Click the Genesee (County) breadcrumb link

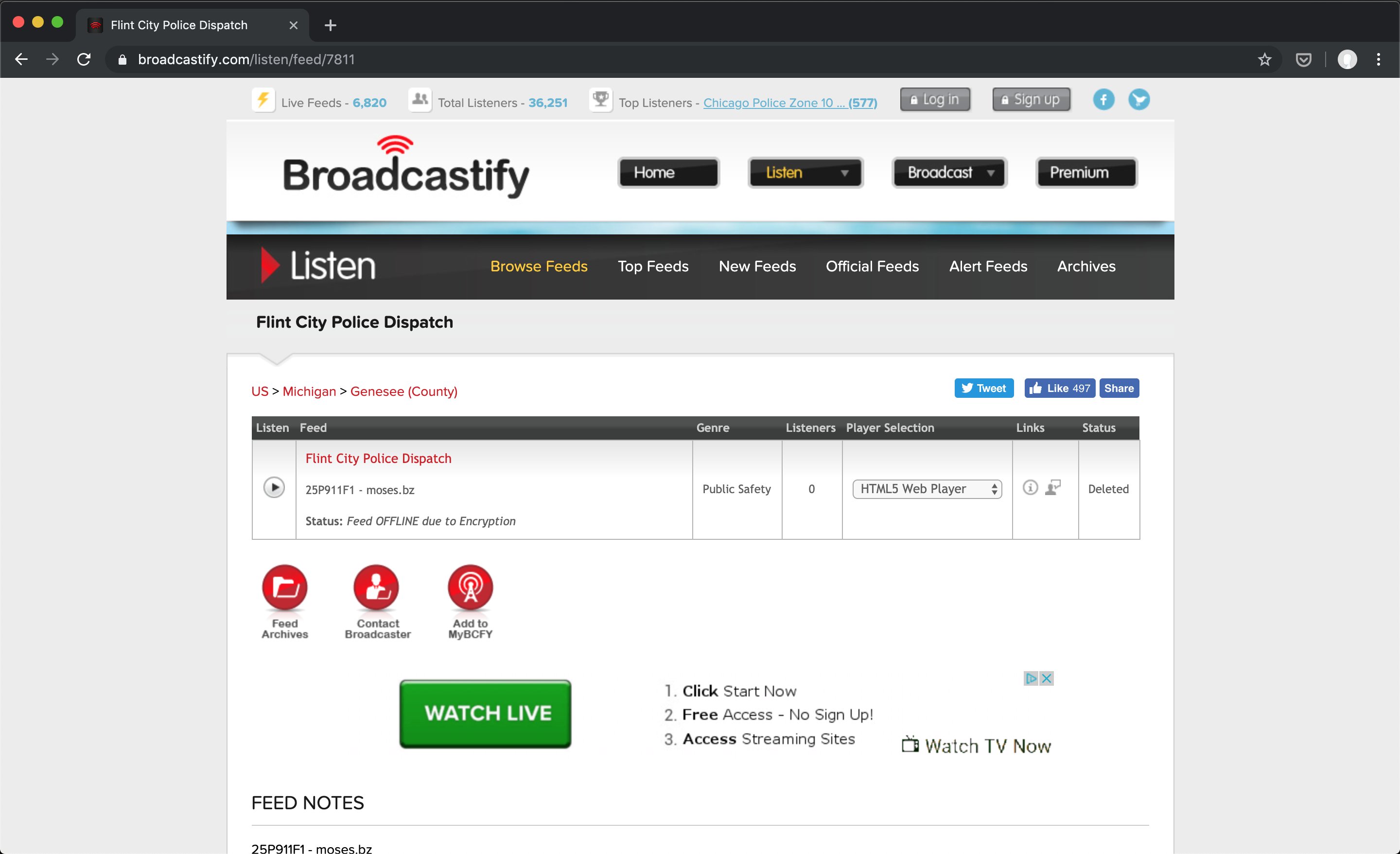tap(403, 391)
